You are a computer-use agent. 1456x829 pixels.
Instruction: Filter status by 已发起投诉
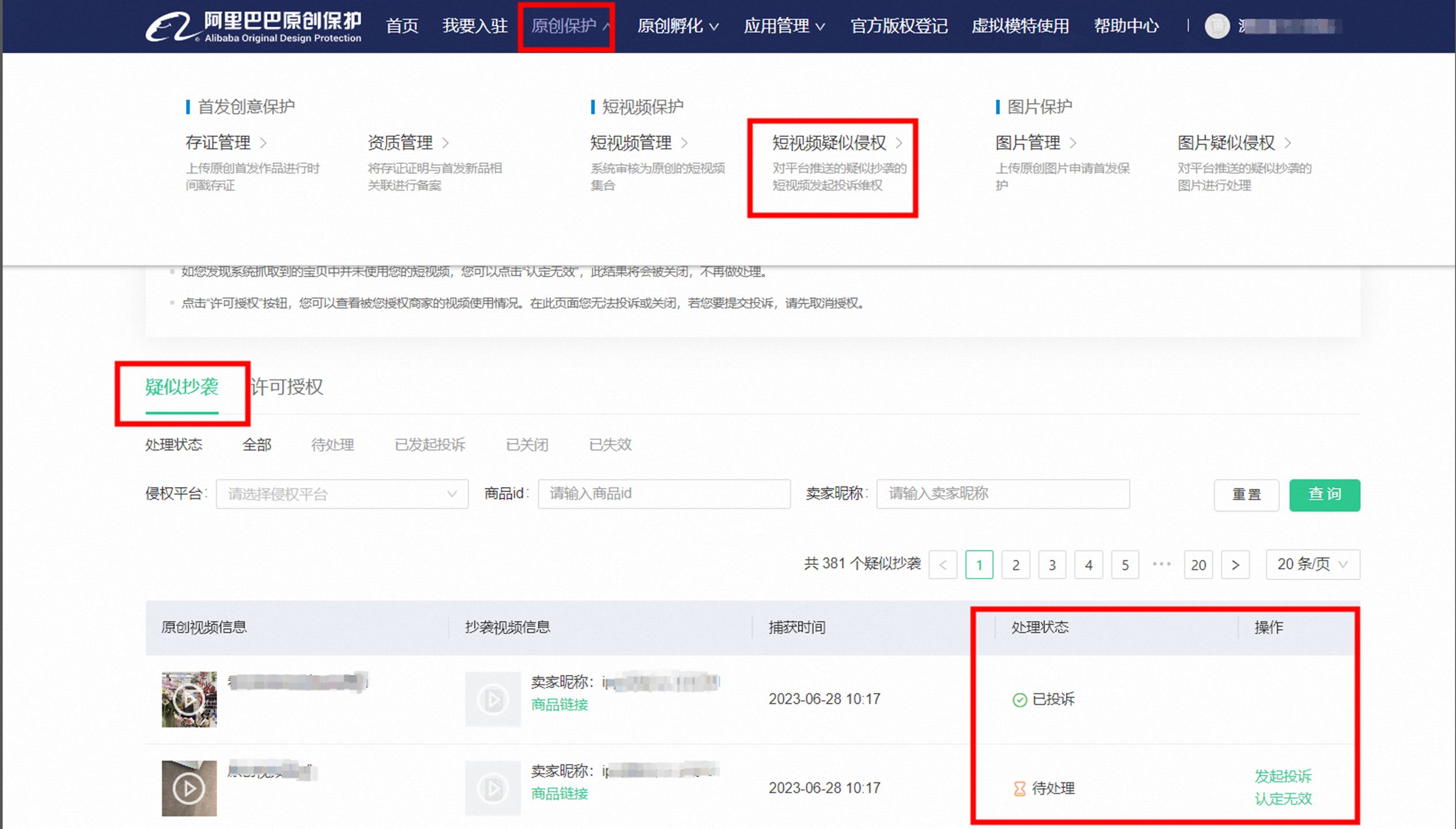tap(430, 445)
